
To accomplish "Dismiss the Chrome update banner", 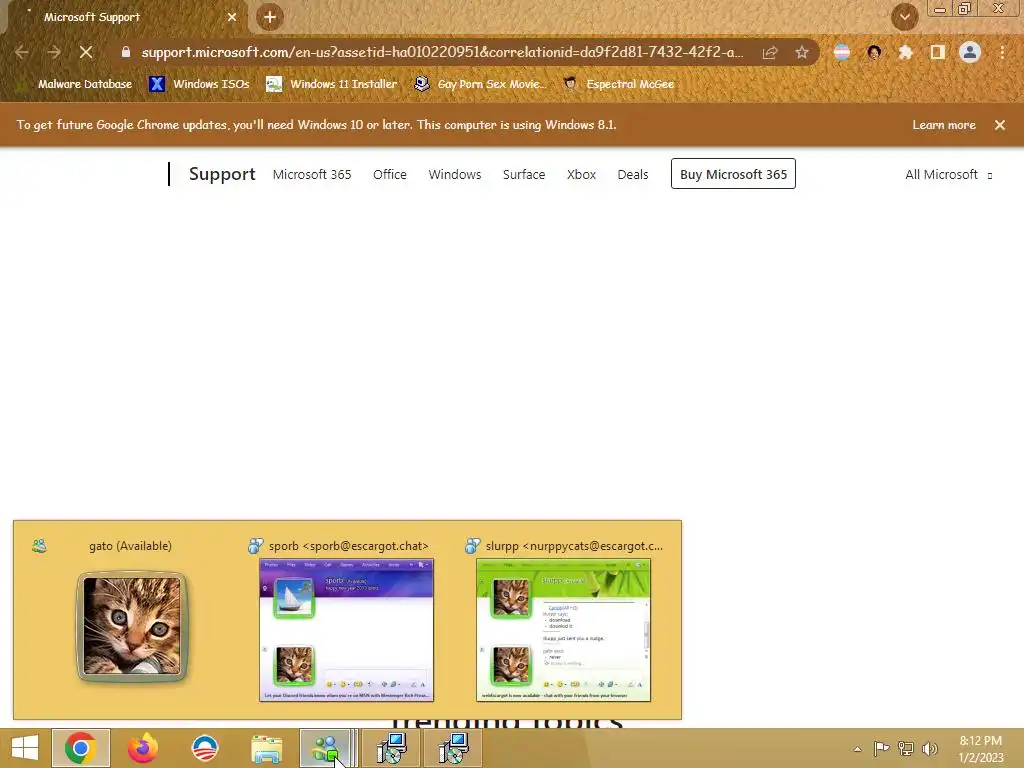I will (1000, 125).
